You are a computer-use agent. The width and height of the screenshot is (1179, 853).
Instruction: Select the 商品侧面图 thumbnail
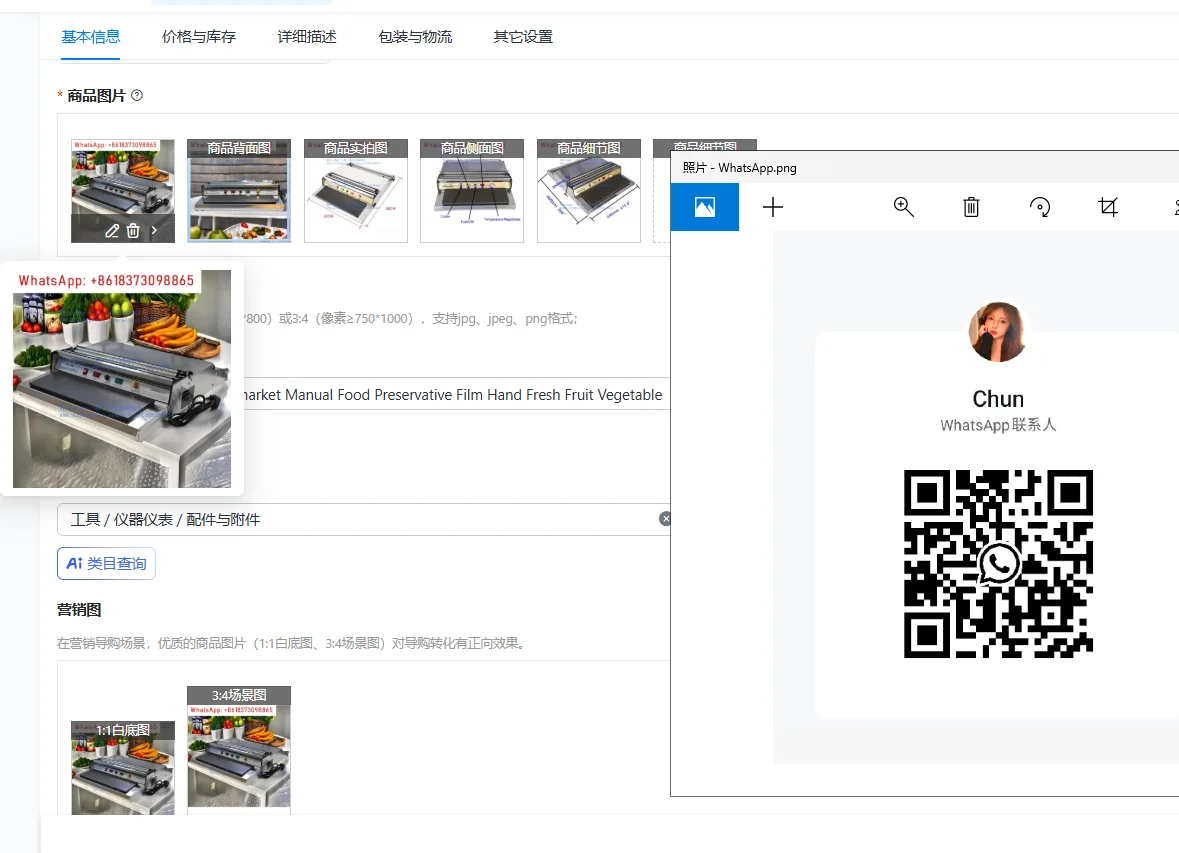click(x=471, y=190)
